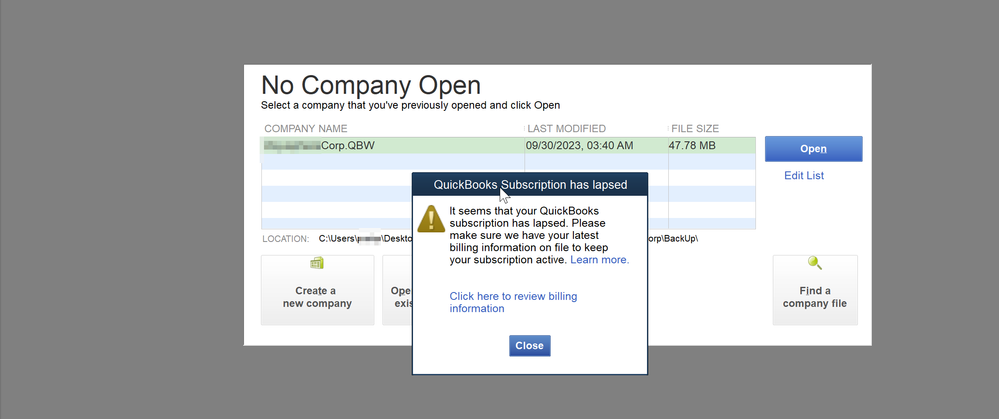Click the yellow warning triangle icon
The image size is (999, 419).
click(x=431, y=218)
